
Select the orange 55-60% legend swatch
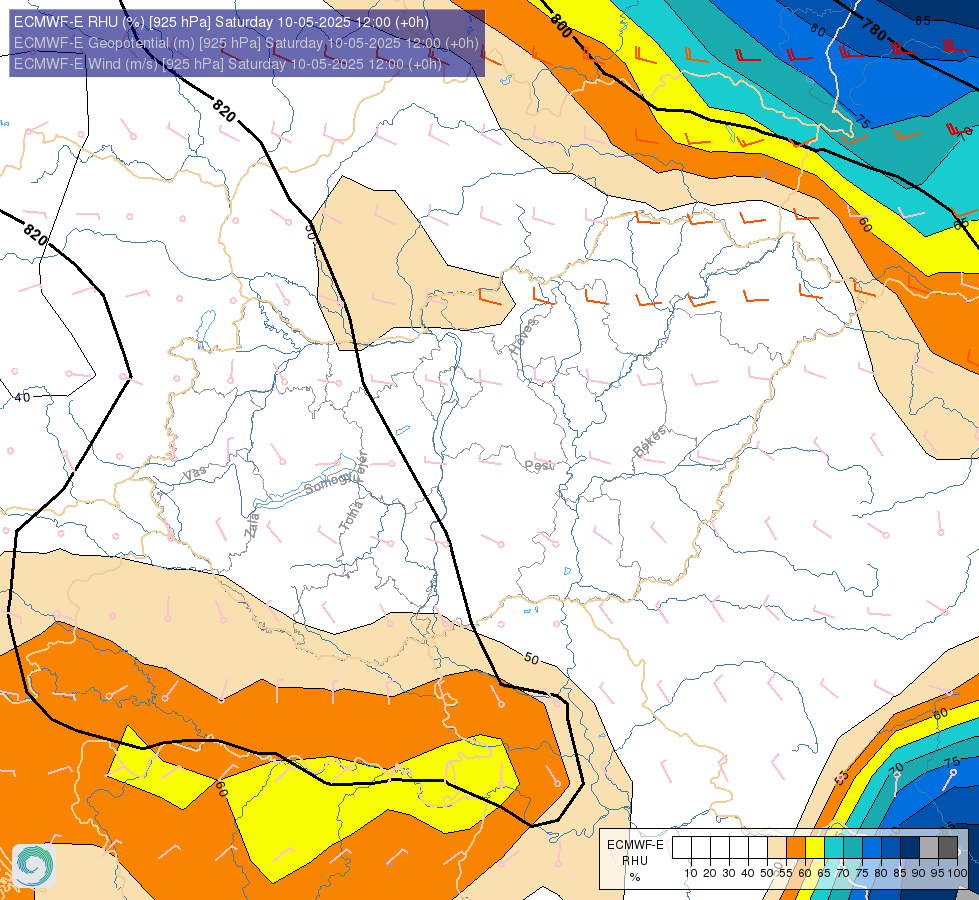[796, 848]
